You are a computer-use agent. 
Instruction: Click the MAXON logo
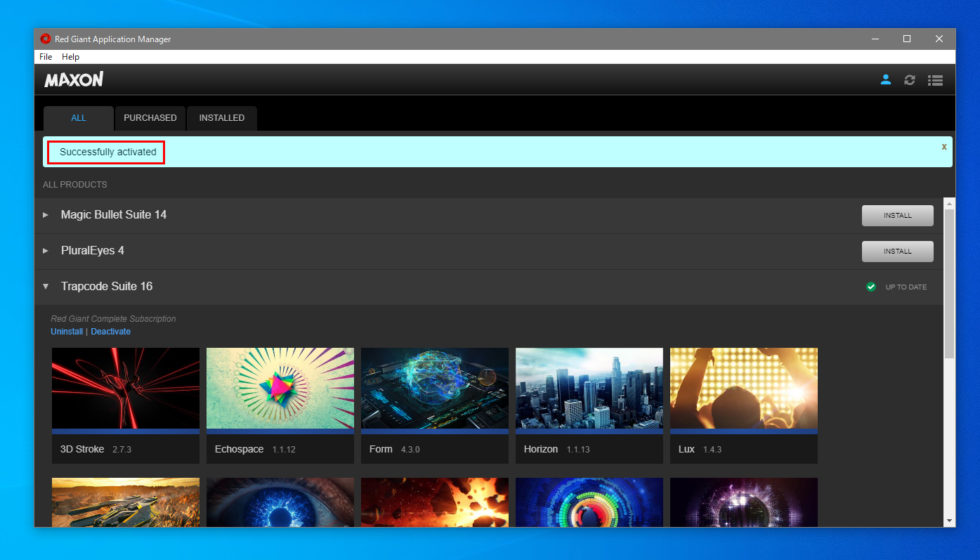(74, 79)
